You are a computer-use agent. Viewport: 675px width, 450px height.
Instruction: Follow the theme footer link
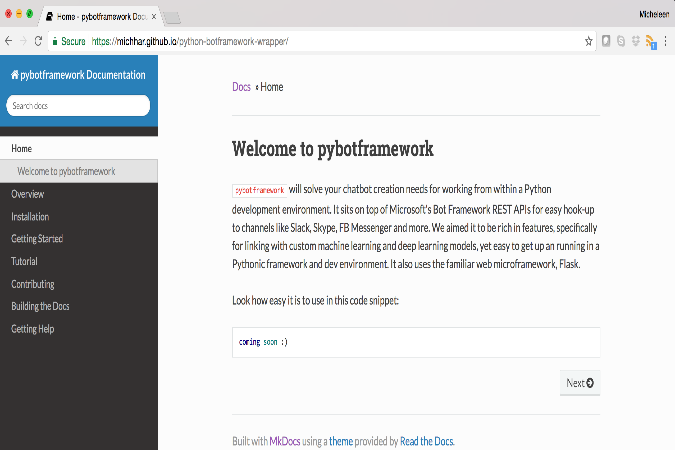click(341, 441)
